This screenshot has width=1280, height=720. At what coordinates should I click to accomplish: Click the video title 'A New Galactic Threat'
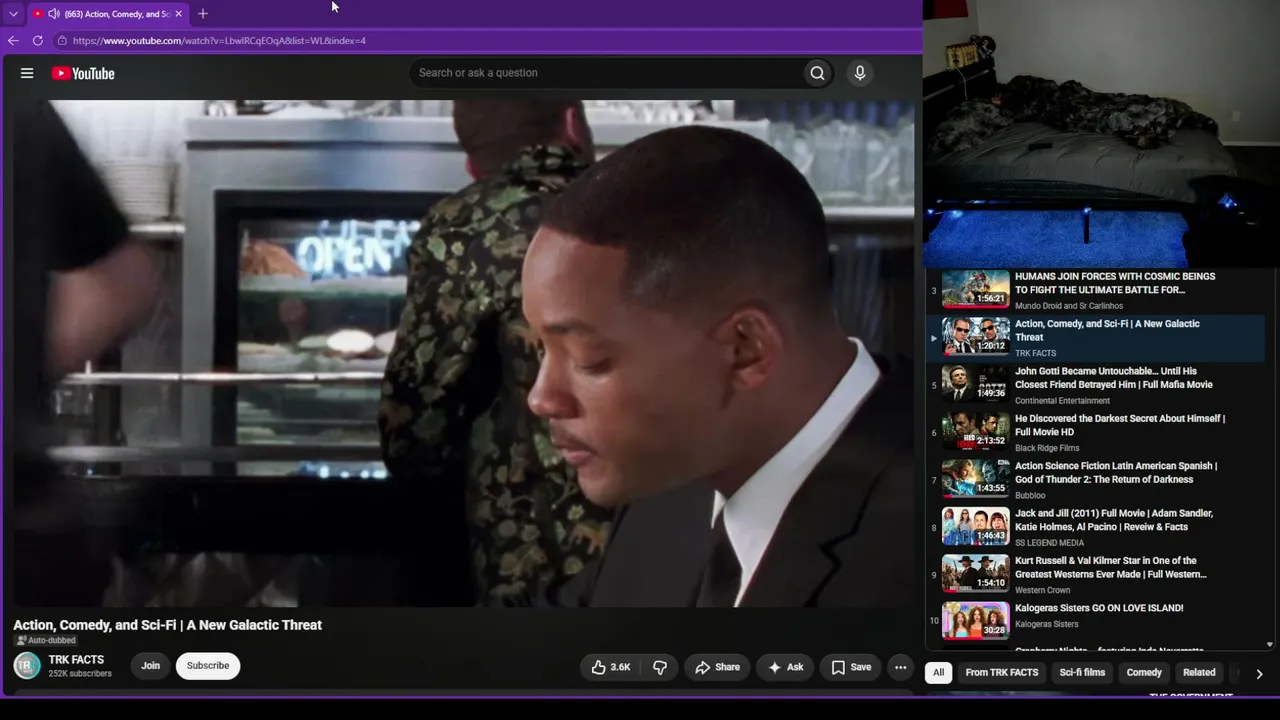[x=168, y=625]
